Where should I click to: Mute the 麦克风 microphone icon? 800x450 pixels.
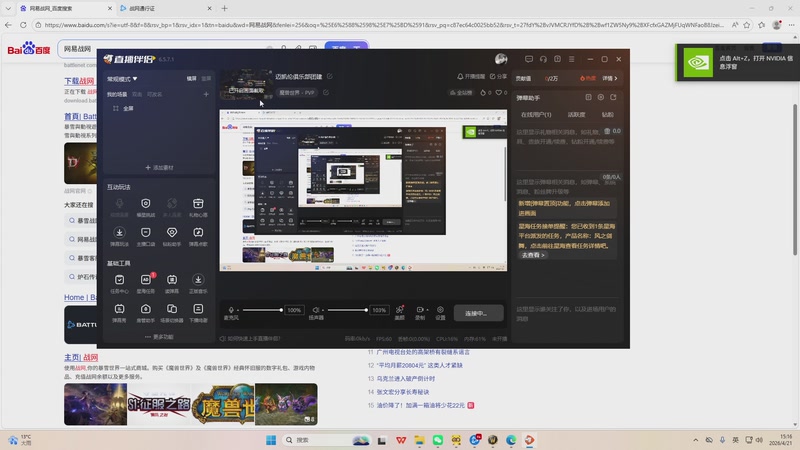(x=231, y=310)
